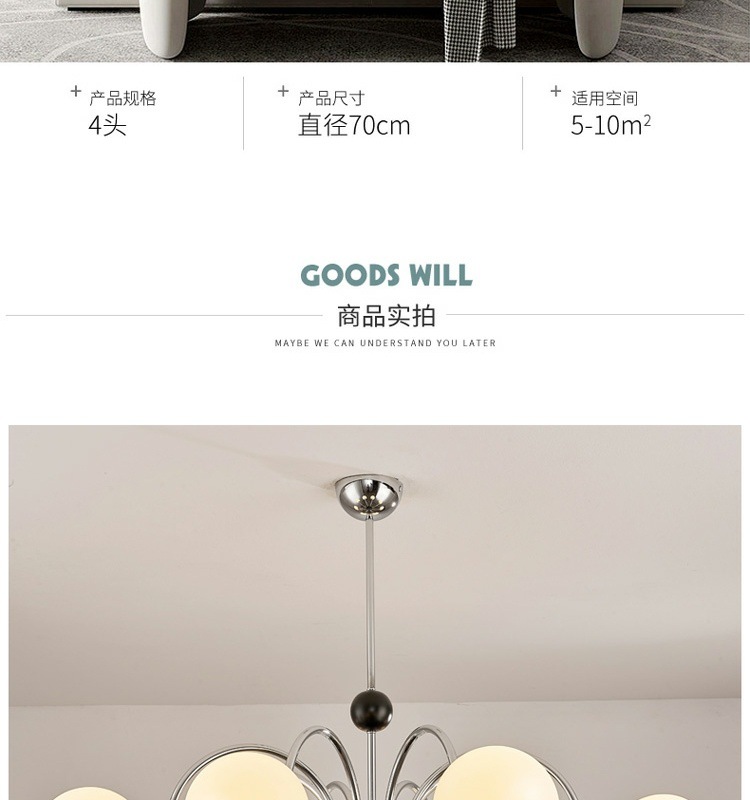The height and width of the screenshot is (800, 750).
Task: Click the plus icon beside 适用空间
Action: pyautogui.click(x=556, y=91)
